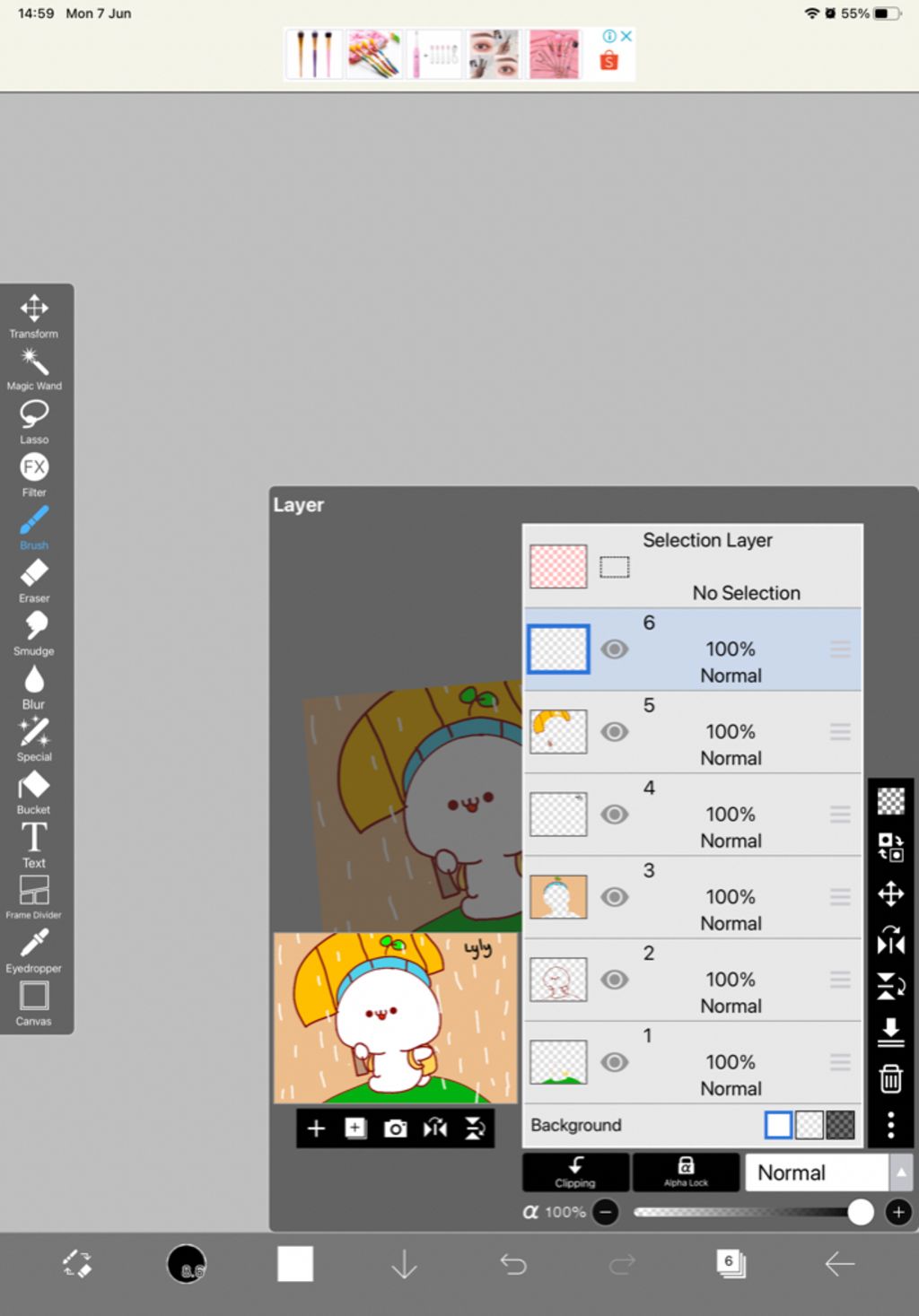The image size is (919, 1316).
Task: Tap the layers count icon showing 6
Action: coord(731,1264)
